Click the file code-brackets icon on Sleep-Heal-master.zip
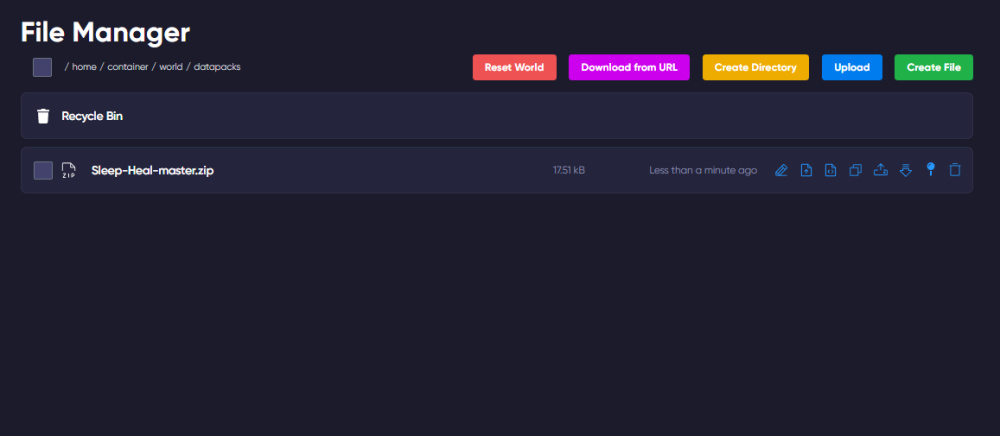This screenshot has height=436, width=1000. click(830, 170)
